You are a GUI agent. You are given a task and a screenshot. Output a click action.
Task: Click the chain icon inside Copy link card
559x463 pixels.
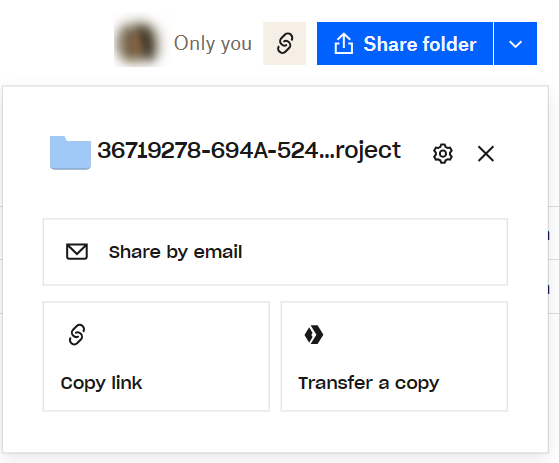77,335
